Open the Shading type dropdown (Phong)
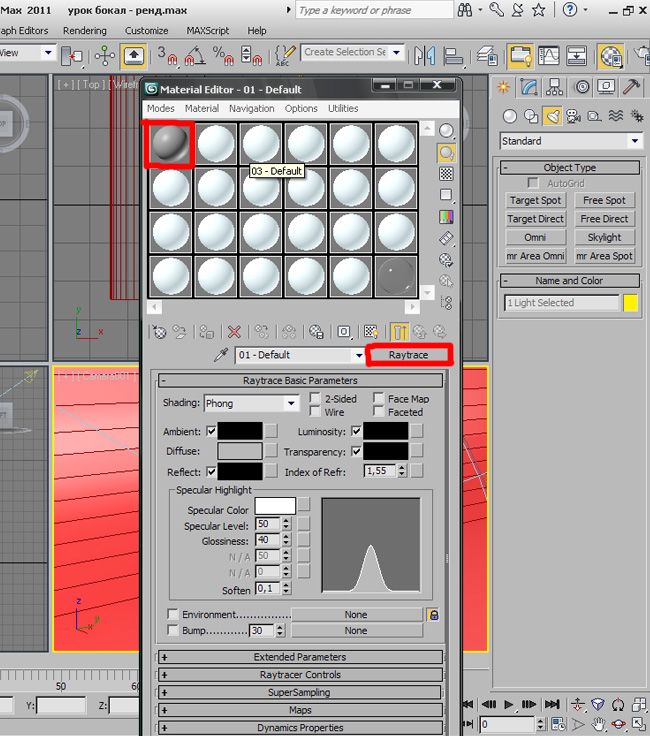 coord(252,403)
